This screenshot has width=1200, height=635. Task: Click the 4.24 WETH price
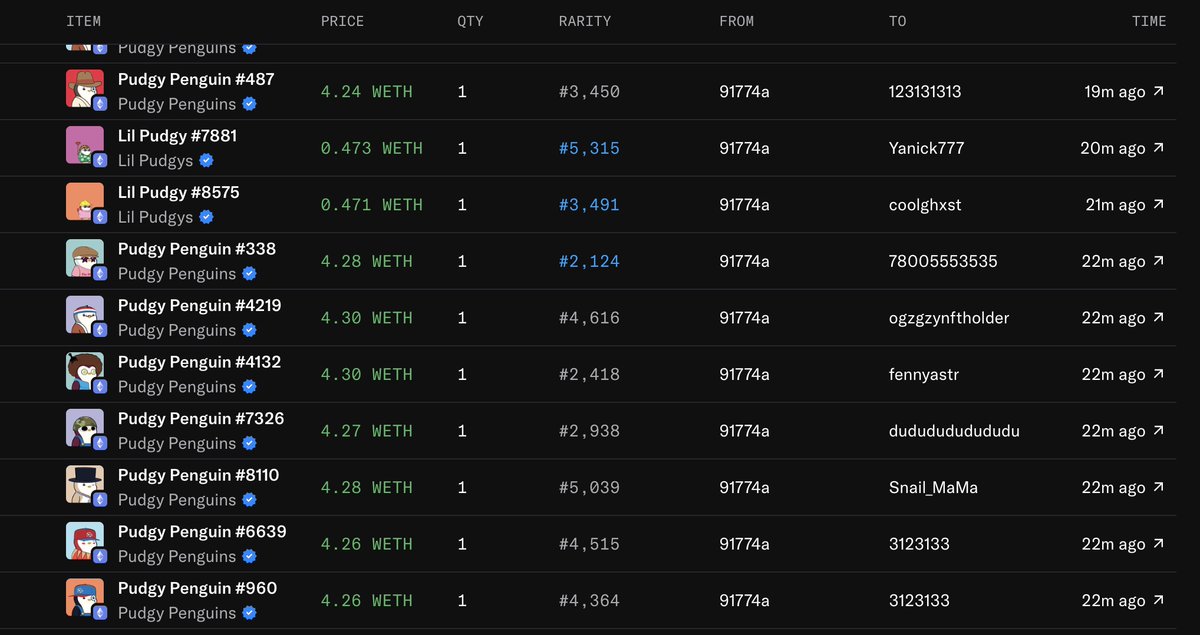pyautogui.click(x=366, y=91)
